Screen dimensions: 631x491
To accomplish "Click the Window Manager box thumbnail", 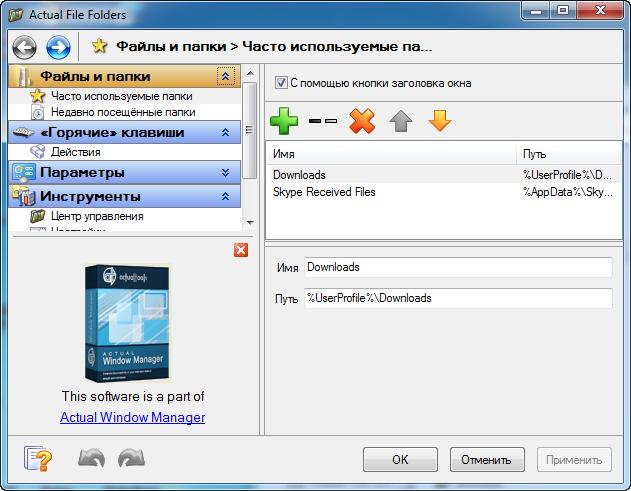I will click(x=128, y=323).
